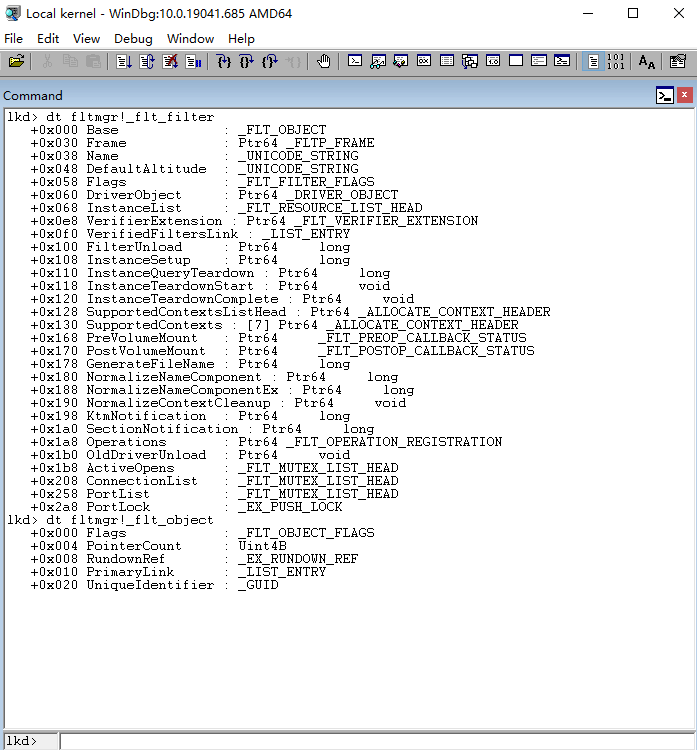
Task: Open the Help menu
Action: [x=241, y=39]
